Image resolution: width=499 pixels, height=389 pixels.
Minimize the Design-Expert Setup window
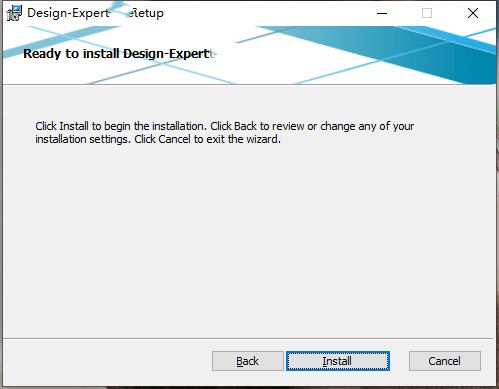coord(382,13)
